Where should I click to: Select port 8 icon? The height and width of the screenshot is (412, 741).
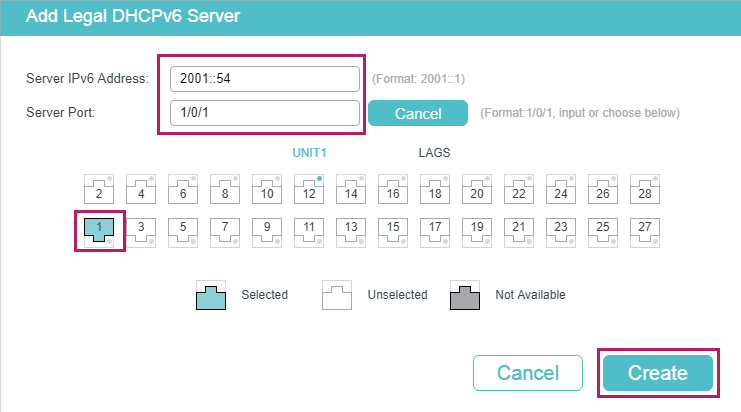[x=225, y=189]
